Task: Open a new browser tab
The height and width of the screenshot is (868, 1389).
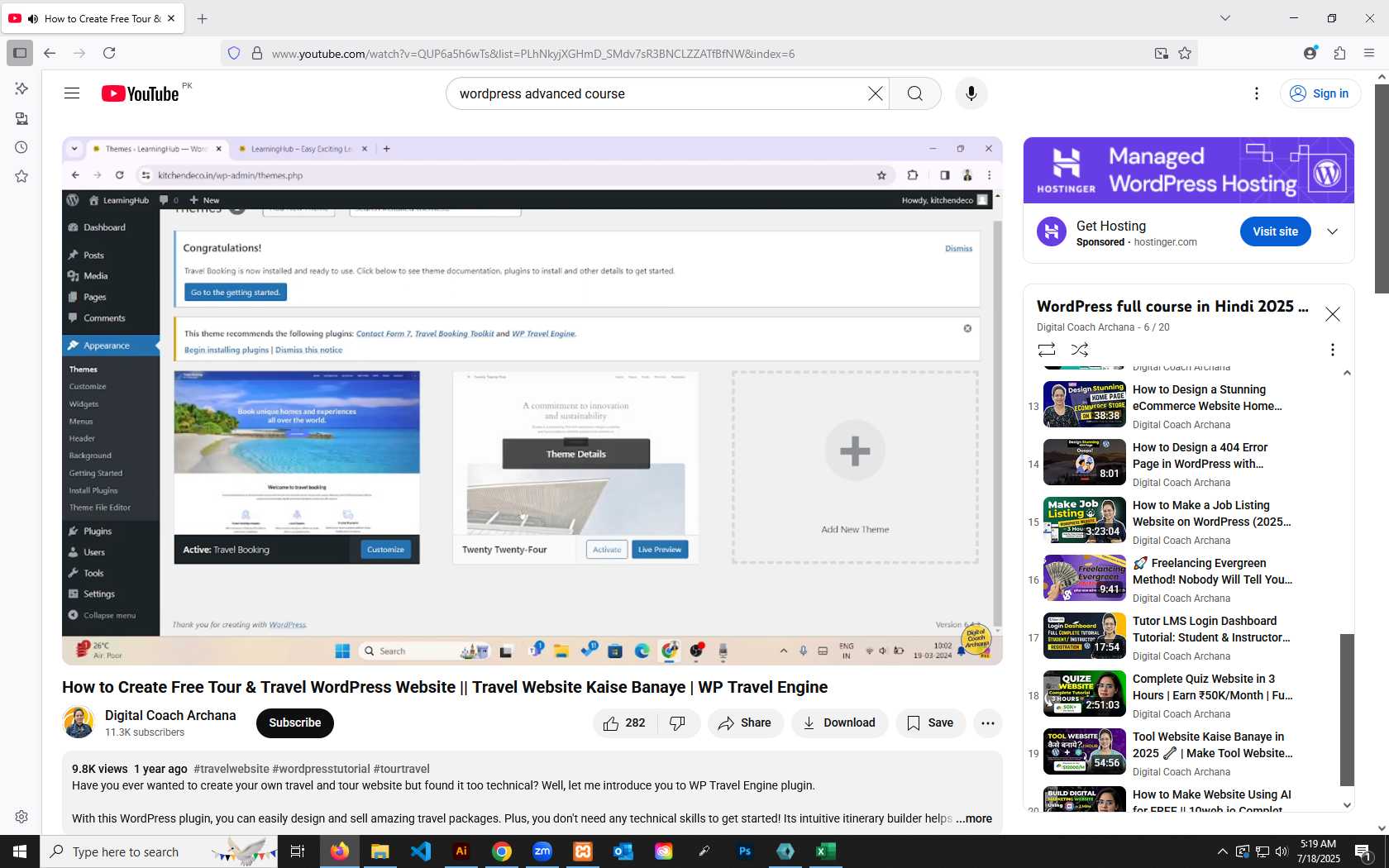Action: [x=203, y=18]
